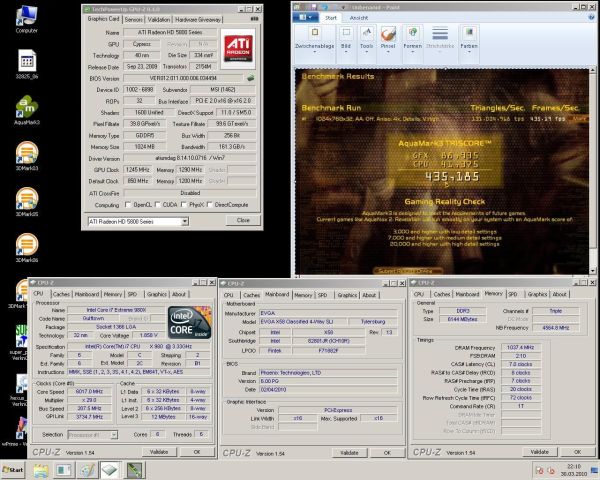The width and height of the screenshot is (600, 480).
Task: Open the Processor Selection dropdown in CPU-Z
Action: point(93,434)
